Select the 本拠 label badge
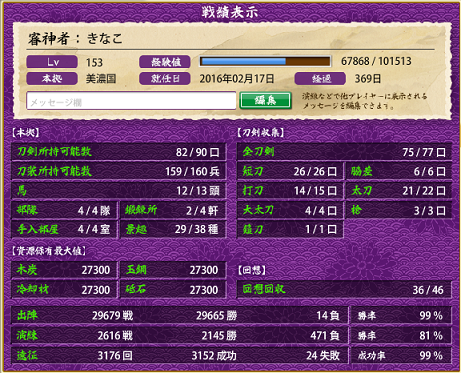This screenshot has height=373, width=461. 52,79
